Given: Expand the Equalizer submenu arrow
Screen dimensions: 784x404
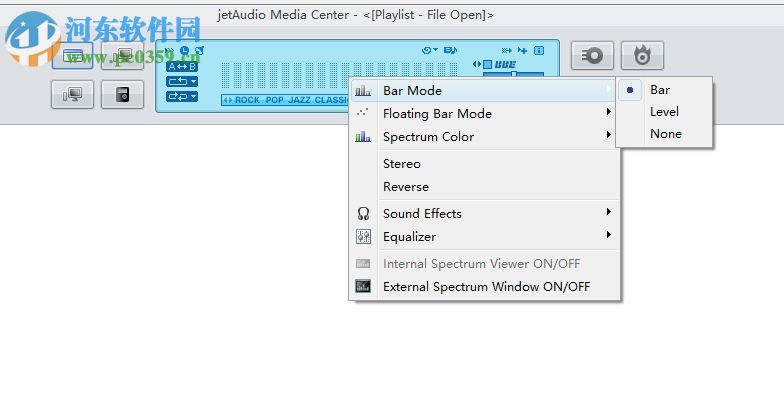Looking at the screenshot, I should tap(608, 235).
